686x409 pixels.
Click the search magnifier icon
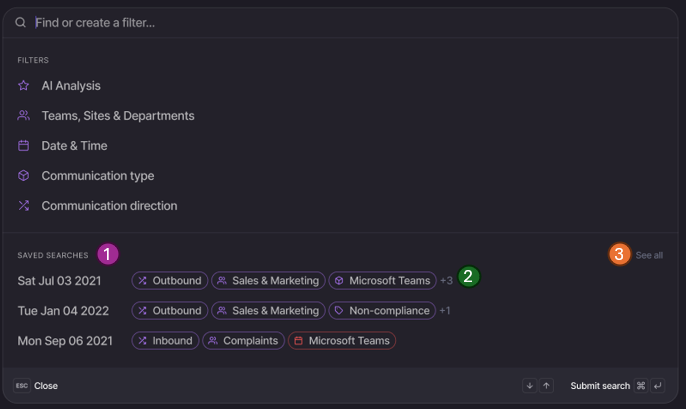point(21,22)
